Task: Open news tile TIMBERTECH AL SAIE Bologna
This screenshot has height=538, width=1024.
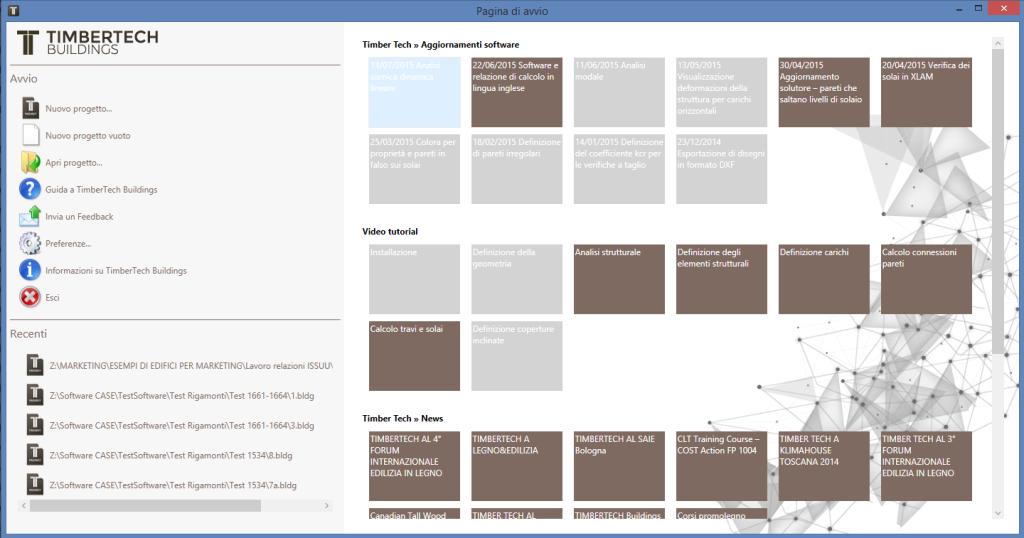Action: [619, 466]
